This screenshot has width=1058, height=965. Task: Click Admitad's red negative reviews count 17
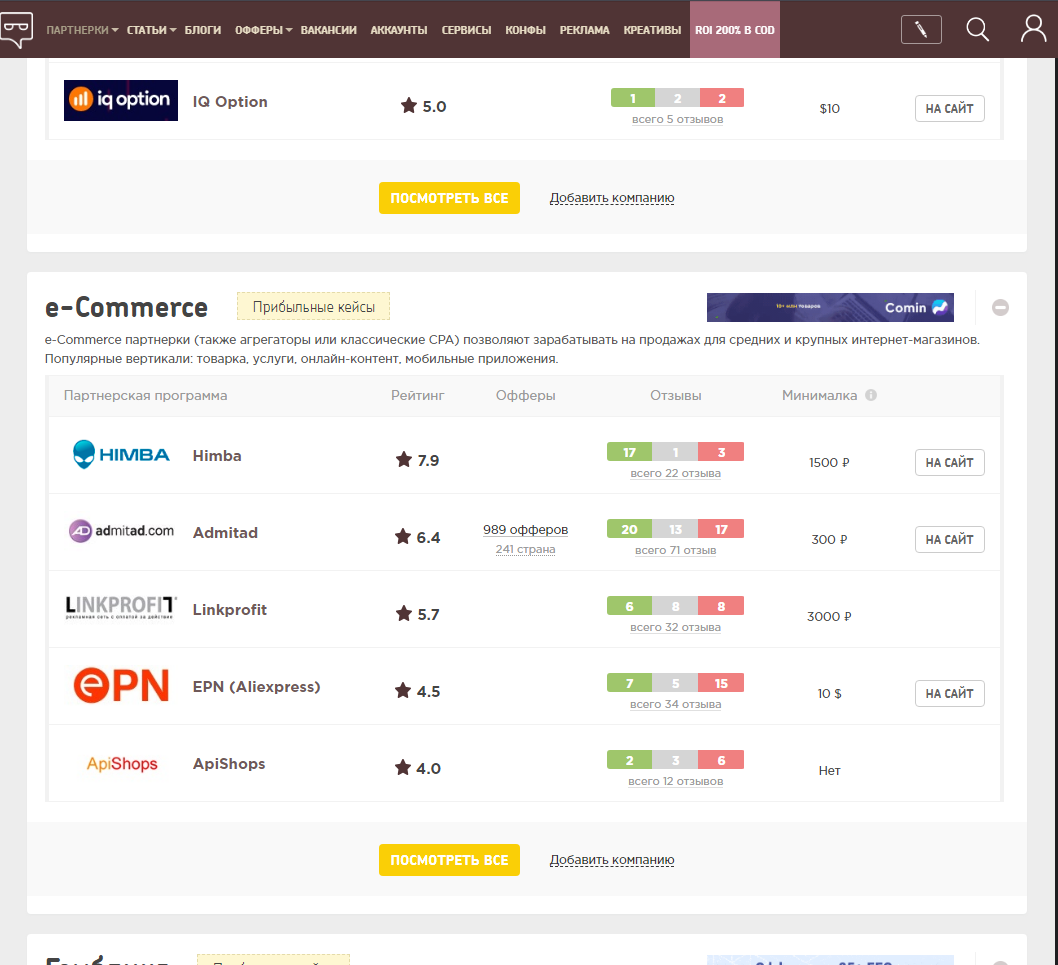[x=721, y=529]
